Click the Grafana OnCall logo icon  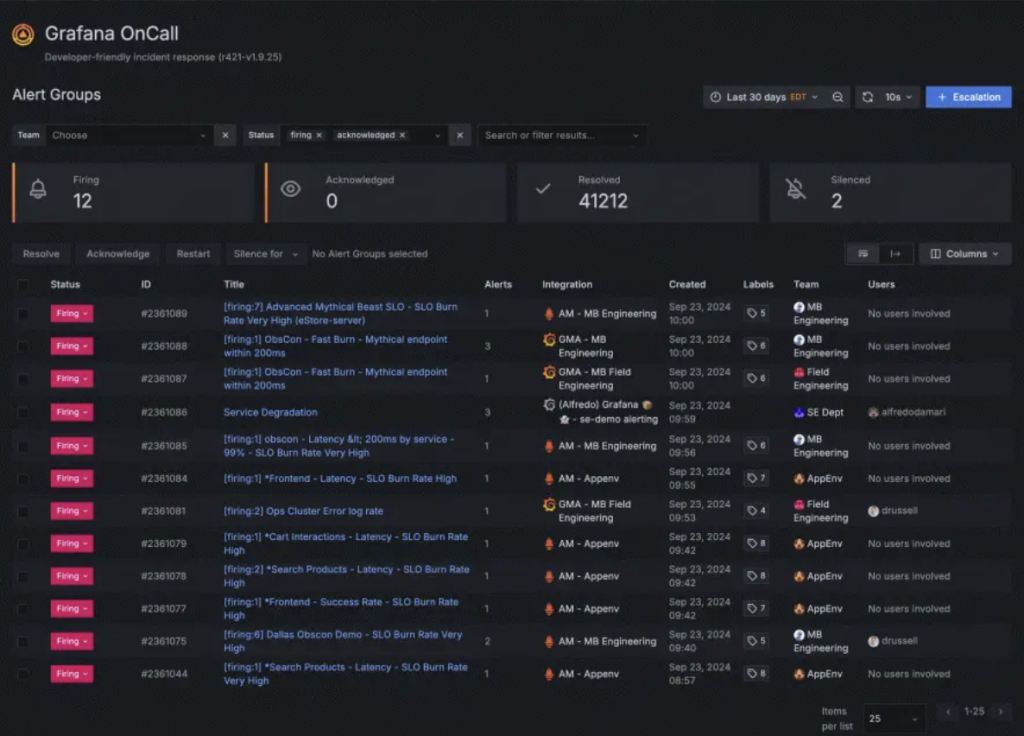click(23, 35)
